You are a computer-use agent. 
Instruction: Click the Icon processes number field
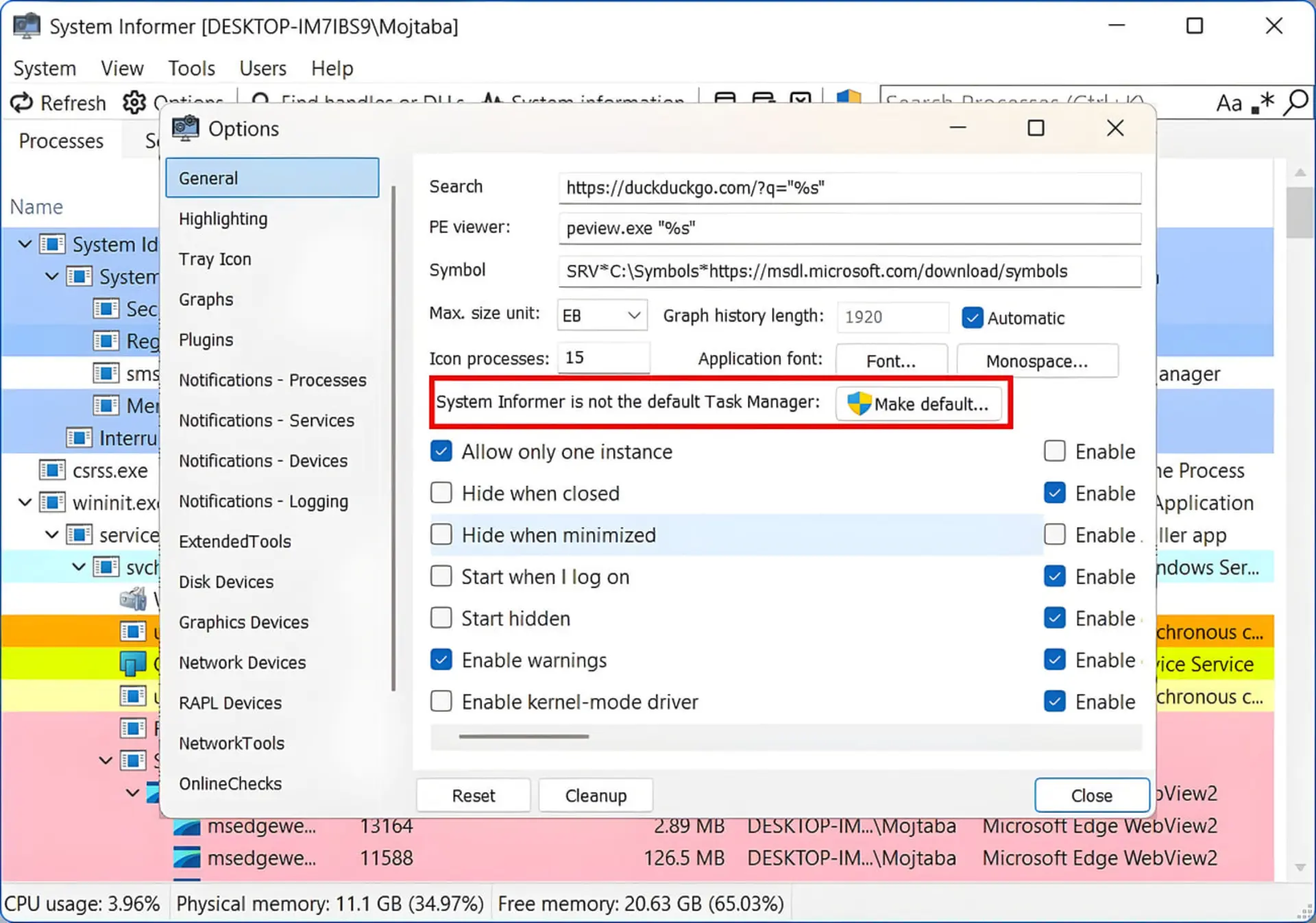click(604, 357)
